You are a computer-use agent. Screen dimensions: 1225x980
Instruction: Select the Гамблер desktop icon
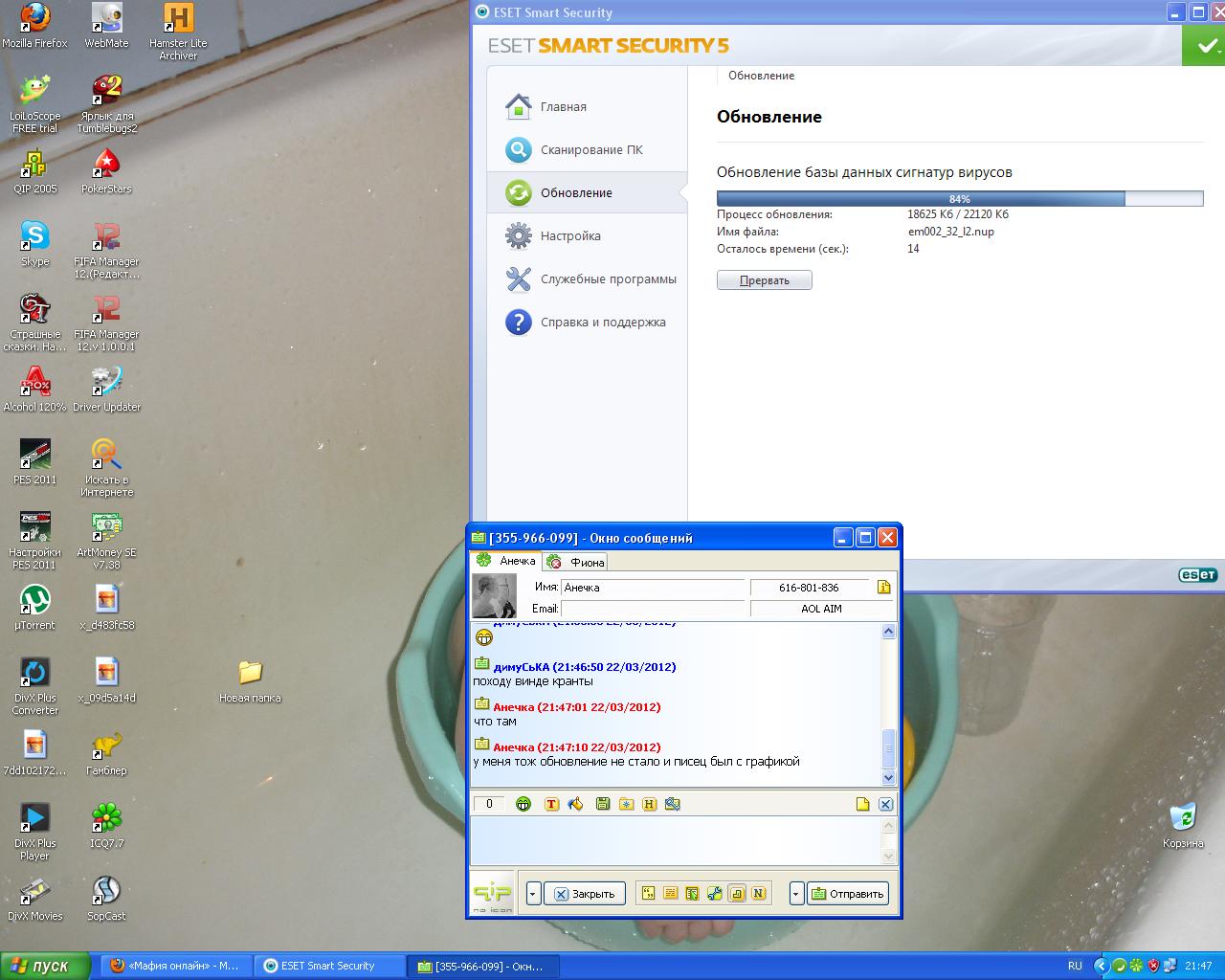106,753
